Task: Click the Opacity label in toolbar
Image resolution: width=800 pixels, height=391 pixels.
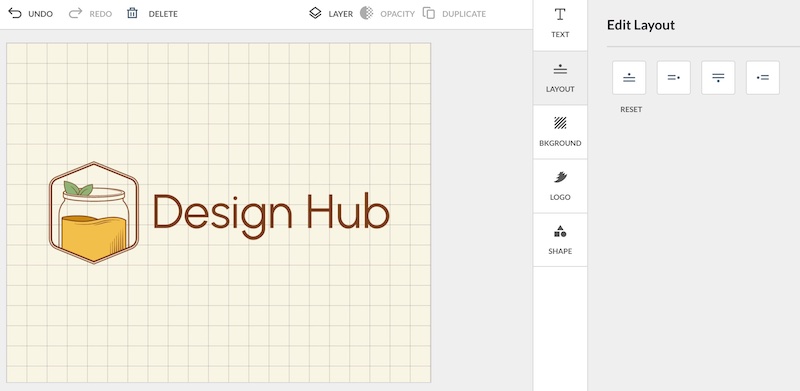Action: coord(397,14)
